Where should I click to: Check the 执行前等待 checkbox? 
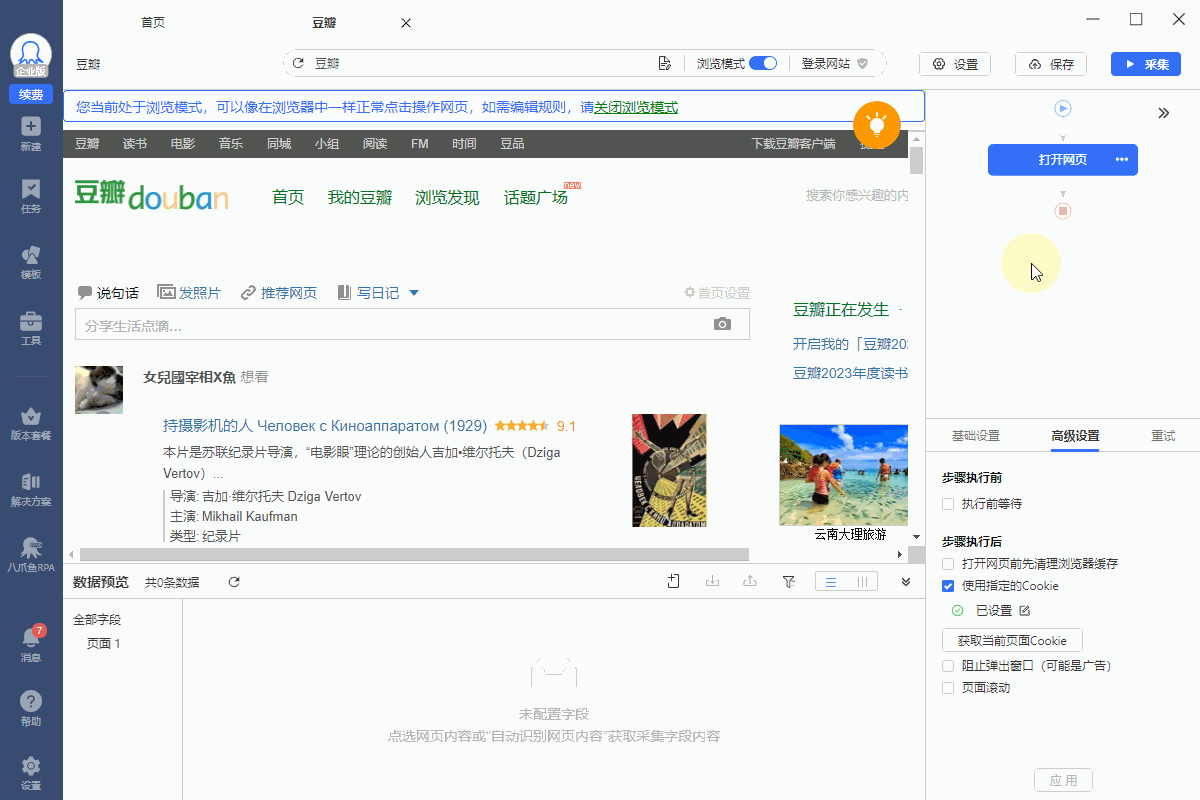click(948, 504)
